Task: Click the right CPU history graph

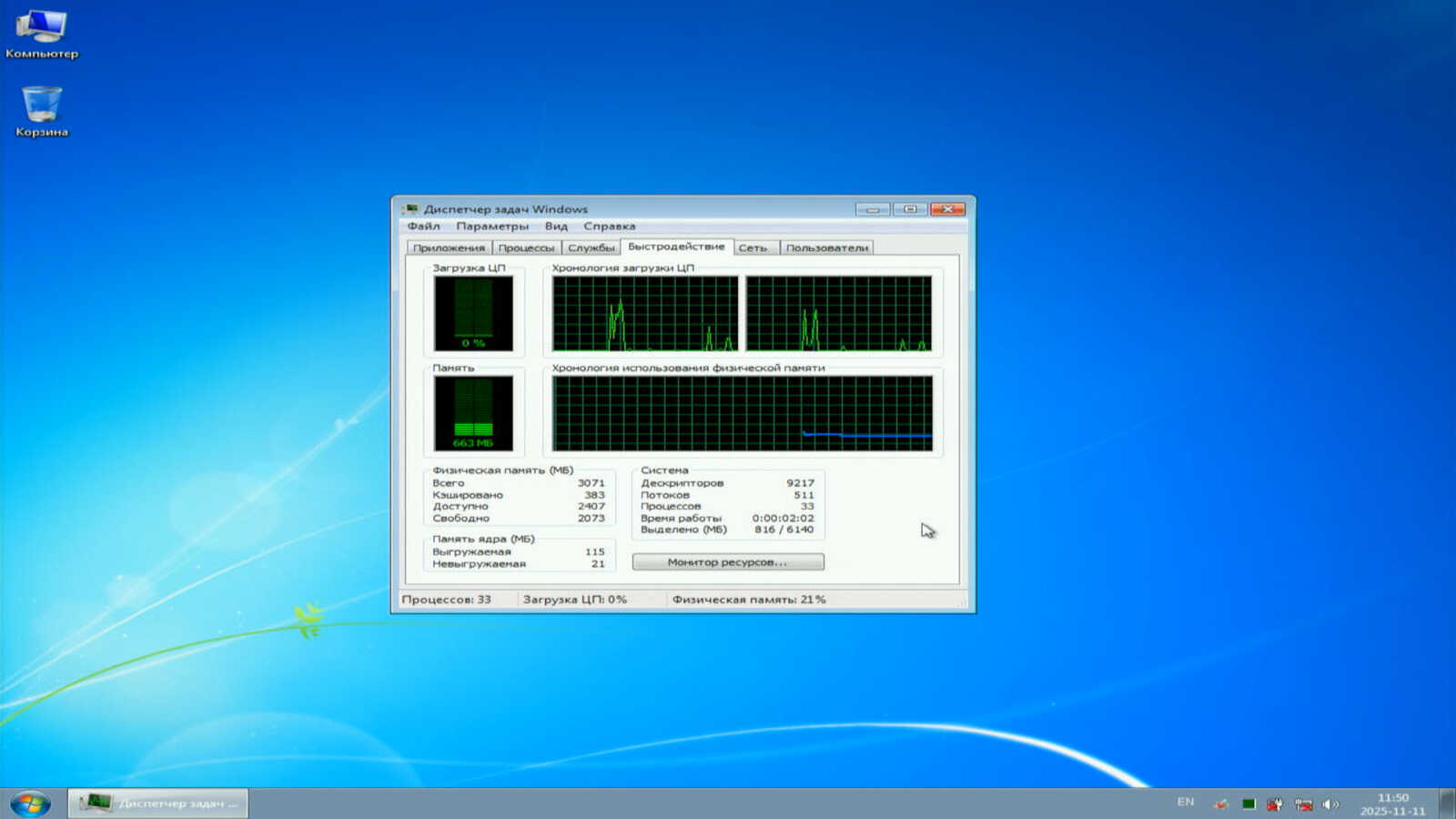Action: click(x=839, y=314)
